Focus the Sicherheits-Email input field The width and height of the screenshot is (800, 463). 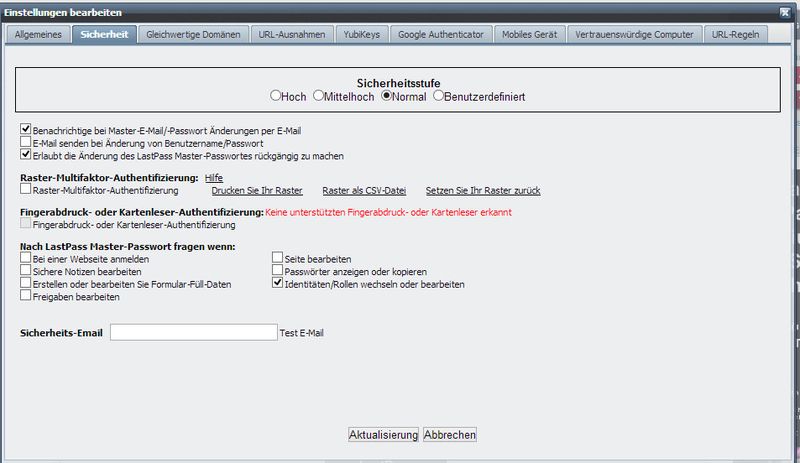coord(194,332)
